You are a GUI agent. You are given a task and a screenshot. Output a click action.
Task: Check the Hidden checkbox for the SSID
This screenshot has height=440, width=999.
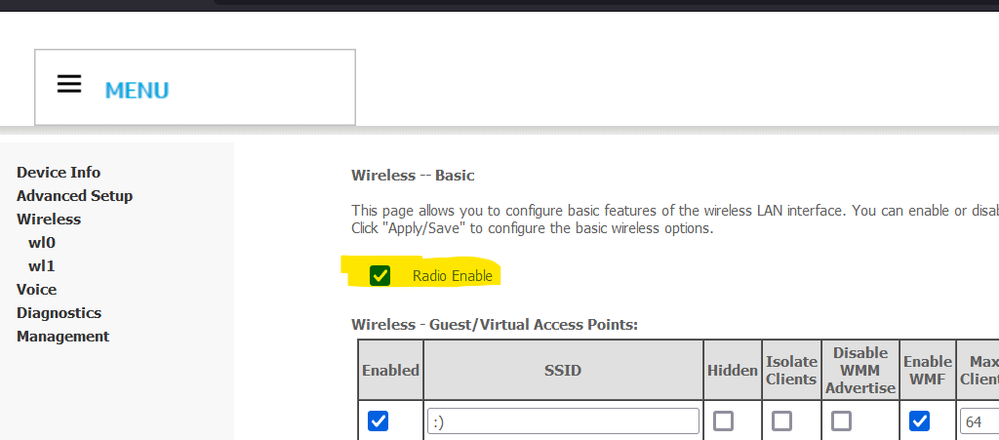click(722, 421)
